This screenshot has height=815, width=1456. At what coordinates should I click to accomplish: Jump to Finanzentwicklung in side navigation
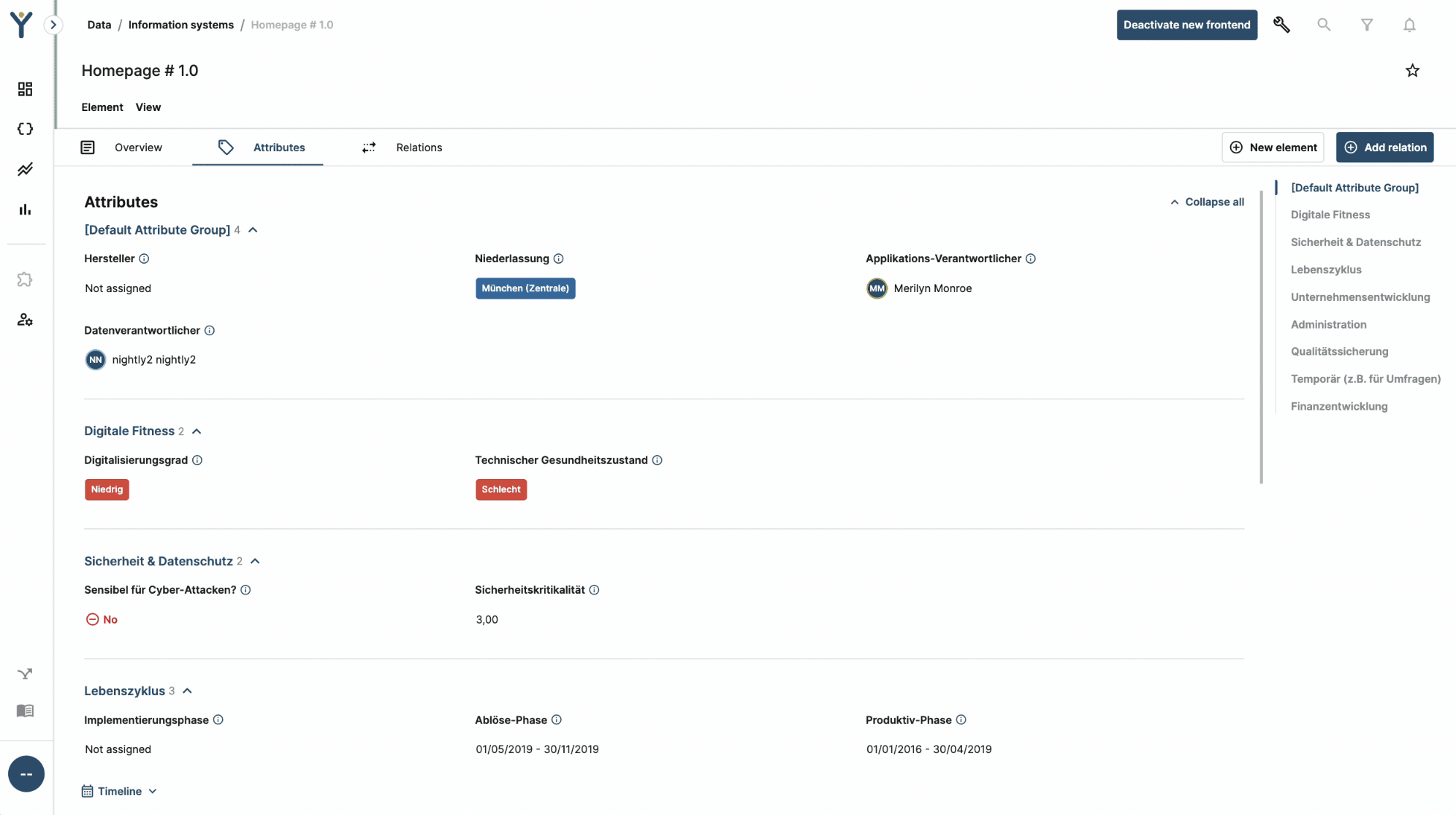(x=1338, y=407)
